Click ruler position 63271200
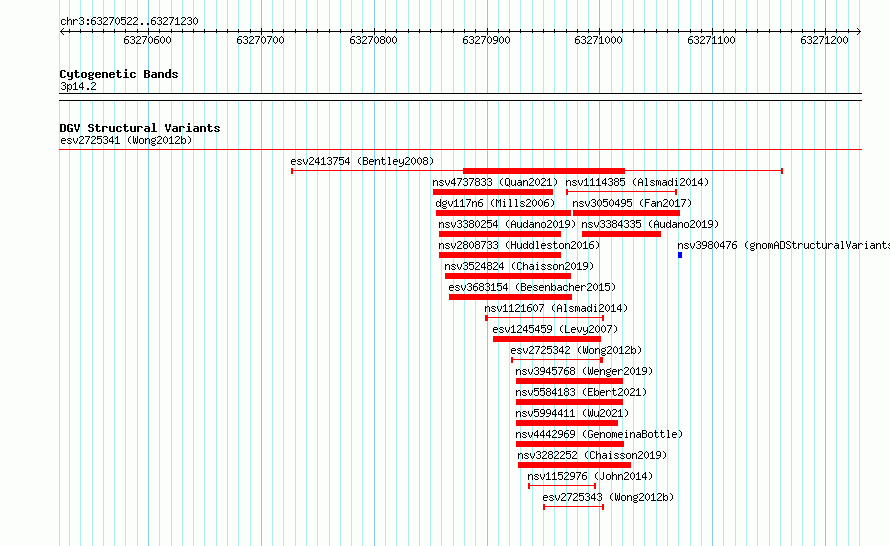 click(x=824, y=40)
